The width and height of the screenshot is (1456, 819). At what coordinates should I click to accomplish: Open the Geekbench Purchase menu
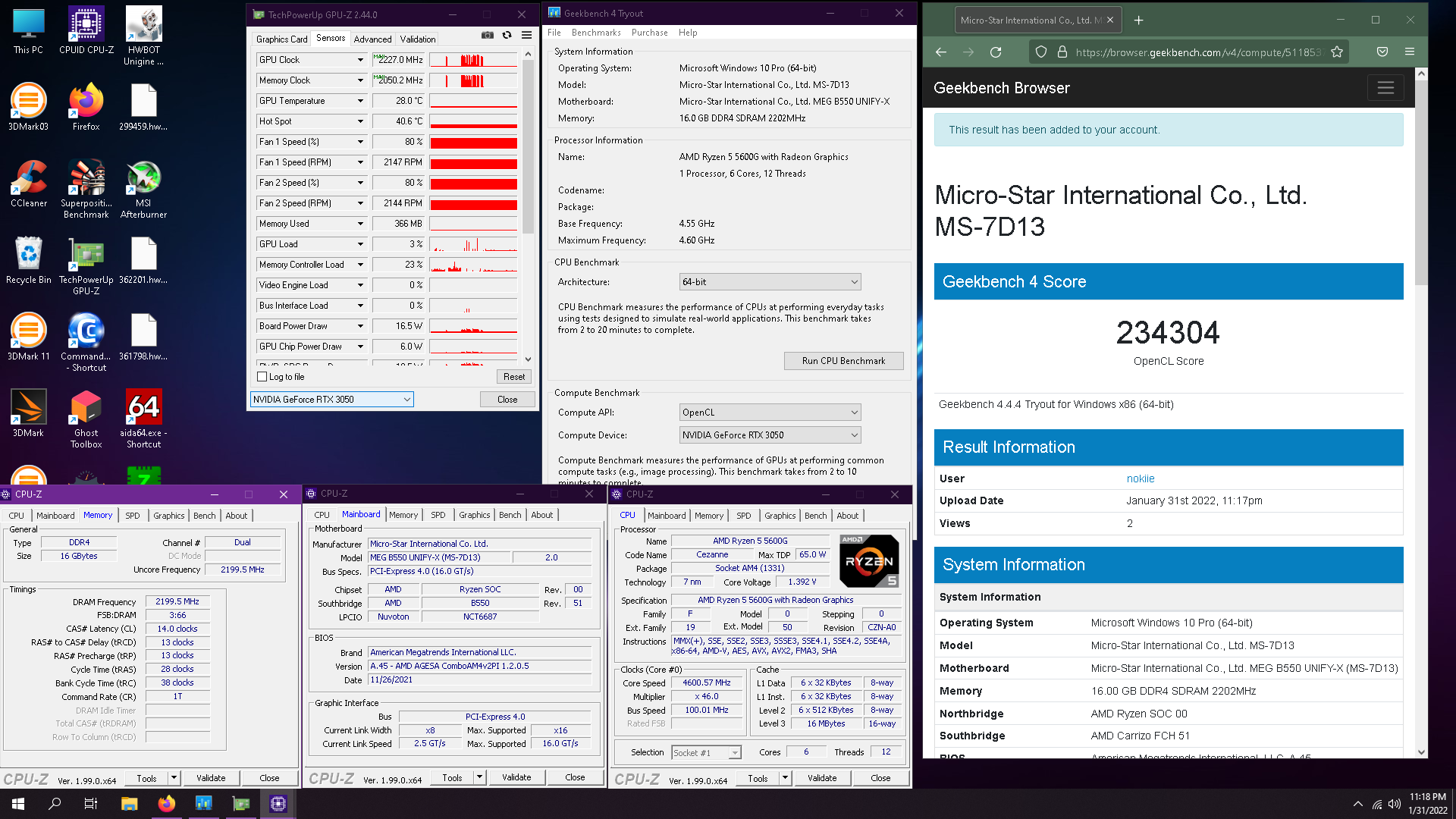tap(649, 33)
